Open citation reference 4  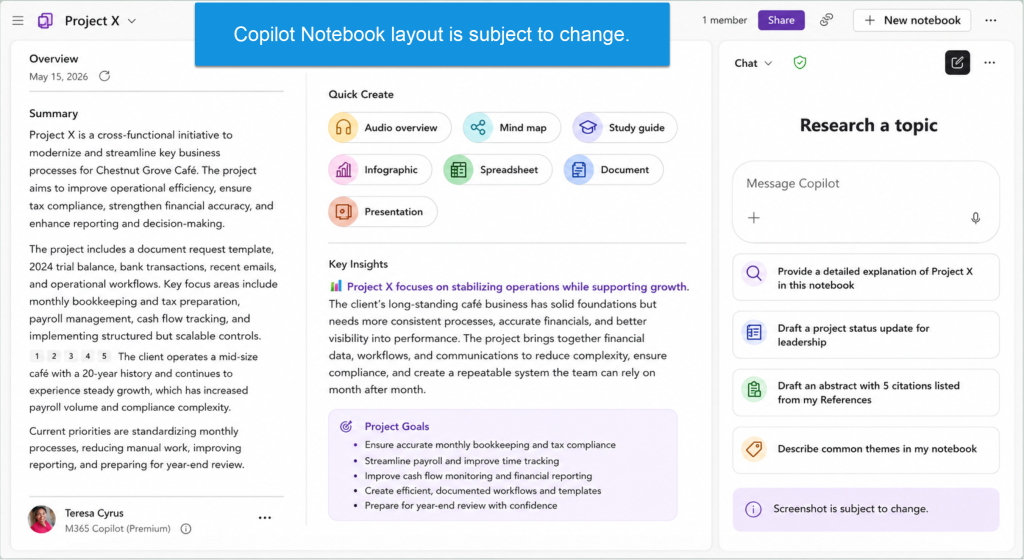tap(88, 356)
